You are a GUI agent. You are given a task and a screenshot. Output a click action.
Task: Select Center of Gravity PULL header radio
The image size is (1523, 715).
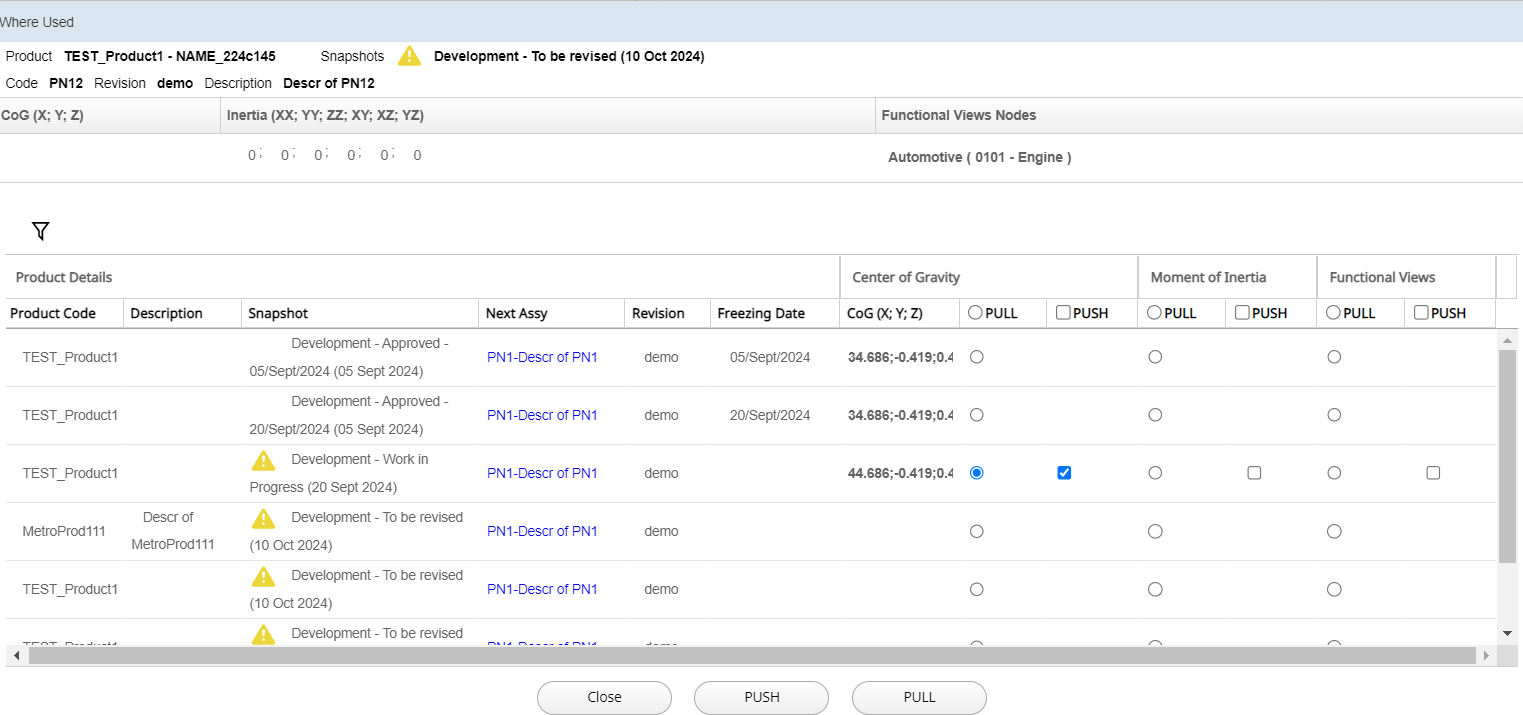pyautogui.click(x=975, y=313)
